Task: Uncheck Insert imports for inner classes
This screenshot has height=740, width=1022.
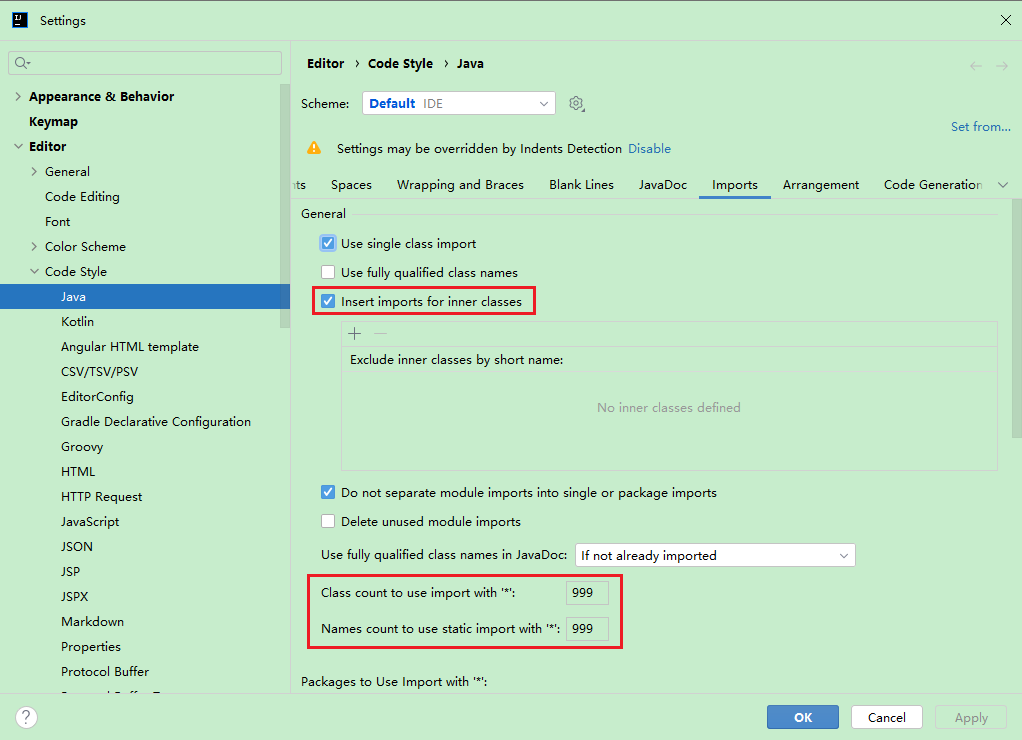Action: tap(328, 301)
